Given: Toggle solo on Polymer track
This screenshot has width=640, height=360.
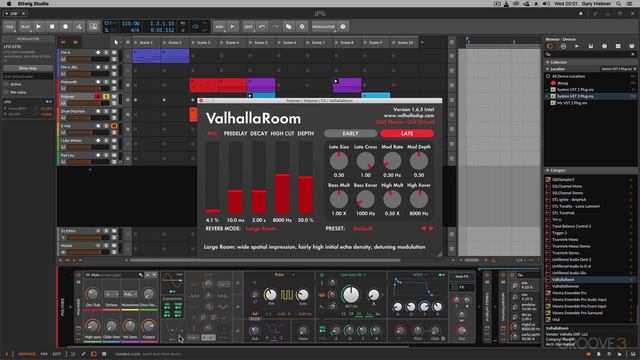Looking at the screenshot, I should (x=106, y=96).
